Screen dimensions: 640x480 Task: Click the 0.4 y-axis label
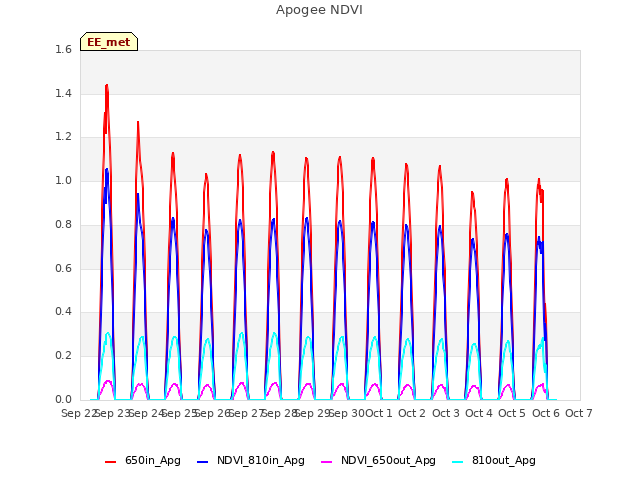click(63, 311)
